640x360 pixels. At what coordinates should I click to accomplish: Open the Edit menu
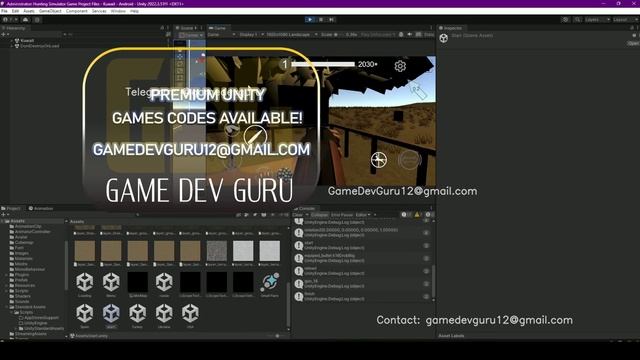pos(15,11)
